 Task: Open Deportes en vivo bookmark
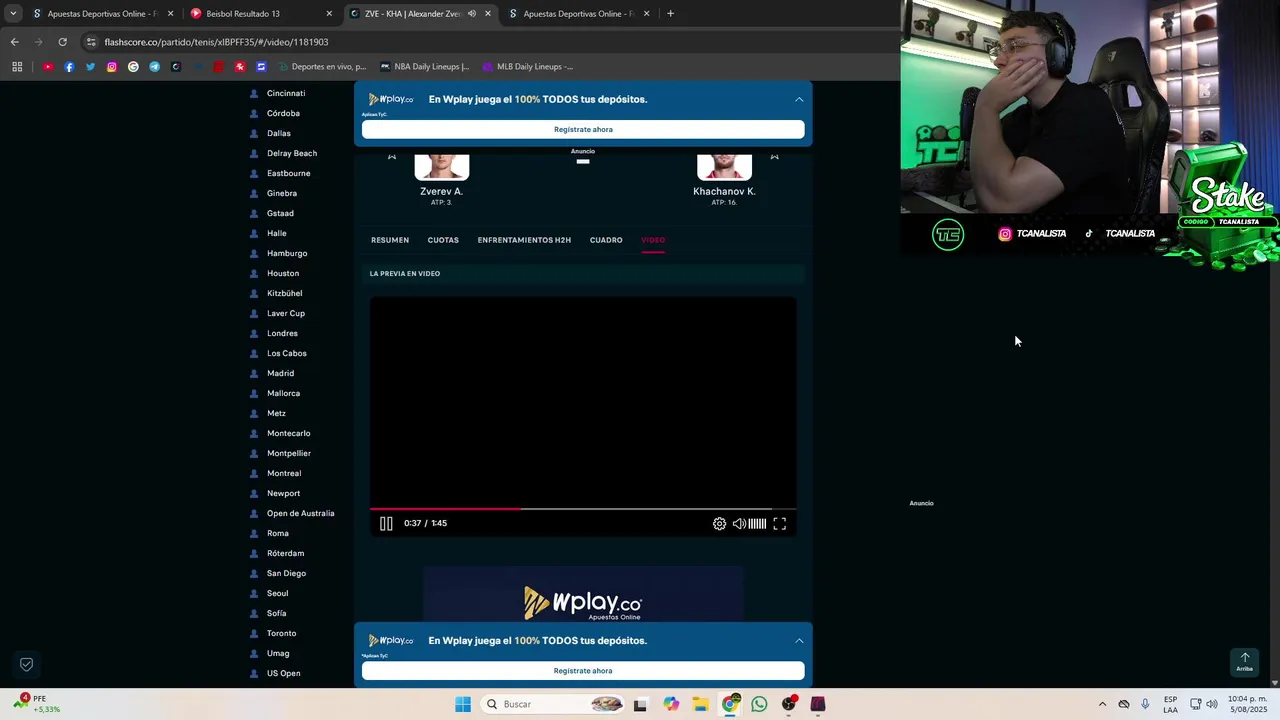coord(322,67)
